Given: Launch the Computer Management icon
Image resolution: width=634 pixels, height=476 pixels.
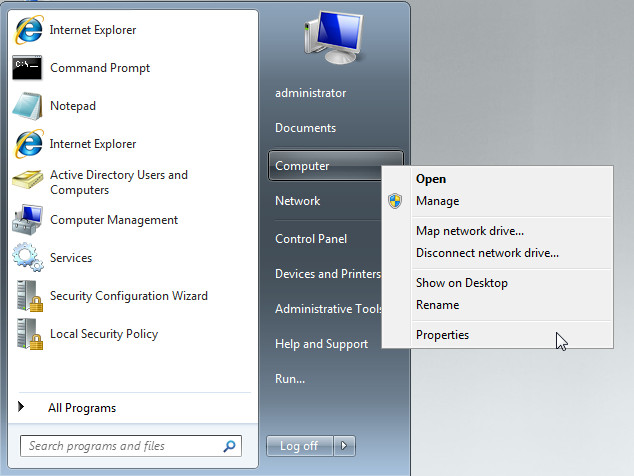Looking at the screenshot, I should coord(27,220).
